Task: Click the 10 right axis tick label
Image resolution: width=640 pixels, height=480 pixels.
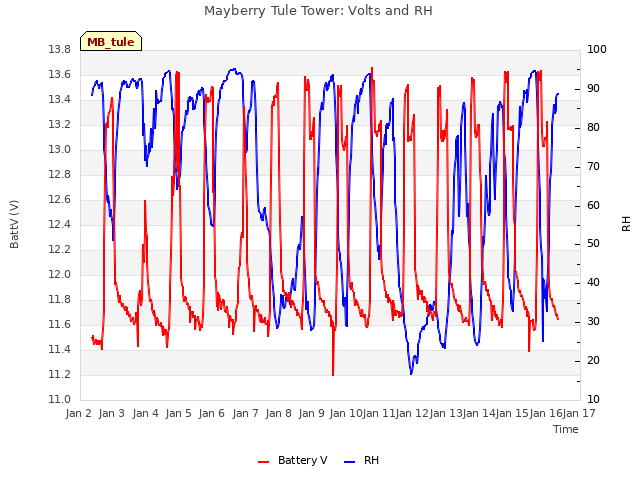Action: click(x=593, y=400)
